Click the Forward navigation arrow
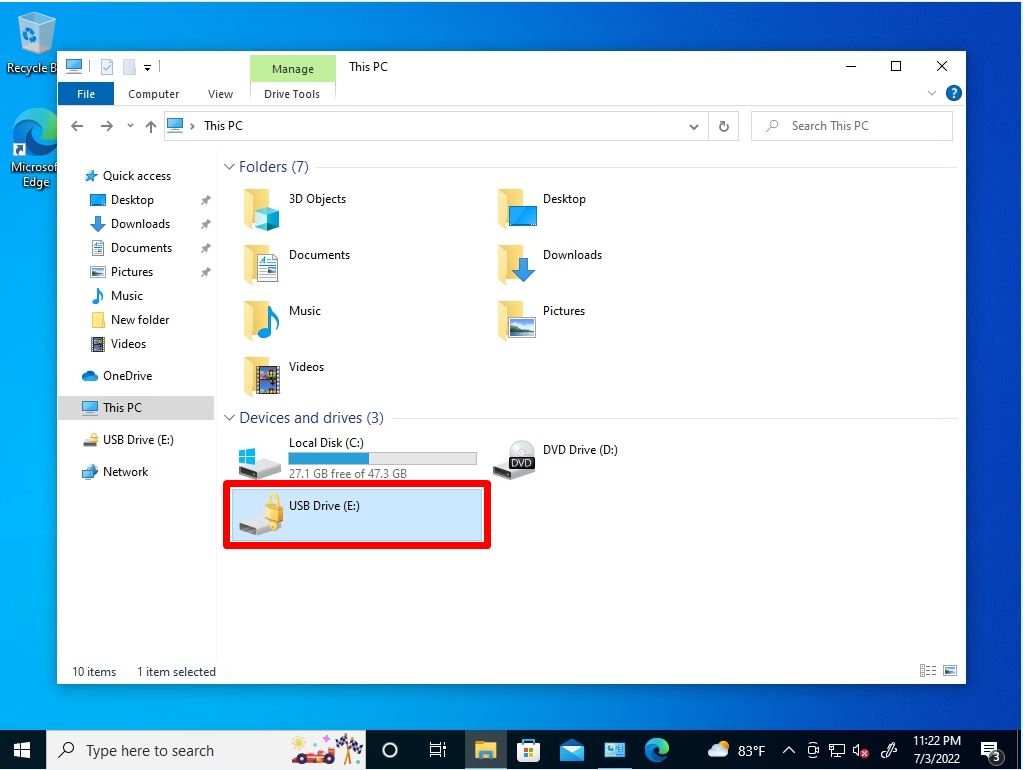 point(106,126)
